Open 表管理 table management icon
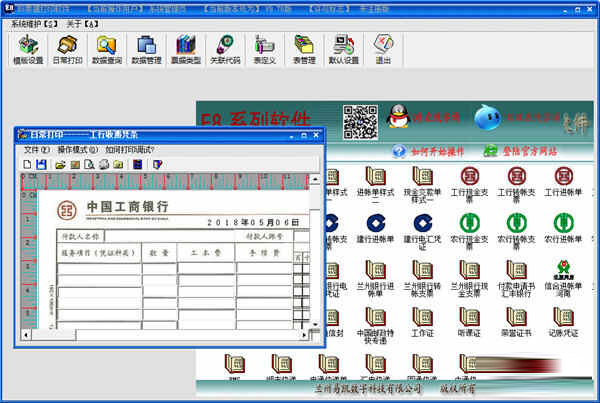The height and width of the screenshot is (403, 600). point(304,49)
